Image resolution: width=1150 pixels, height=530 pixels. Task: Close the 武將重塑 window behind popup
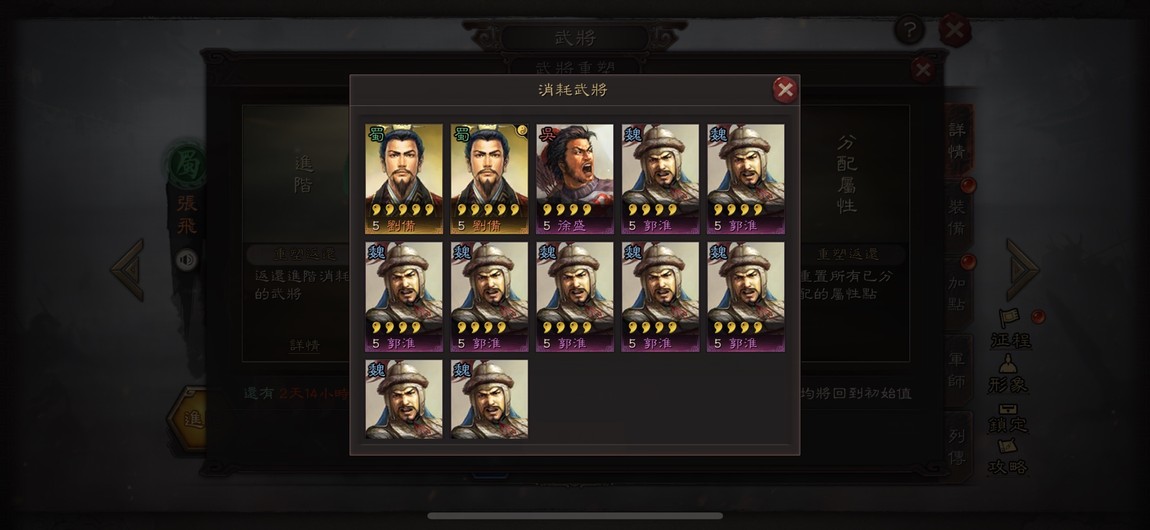pyautogui.click(x=923, y=70)
